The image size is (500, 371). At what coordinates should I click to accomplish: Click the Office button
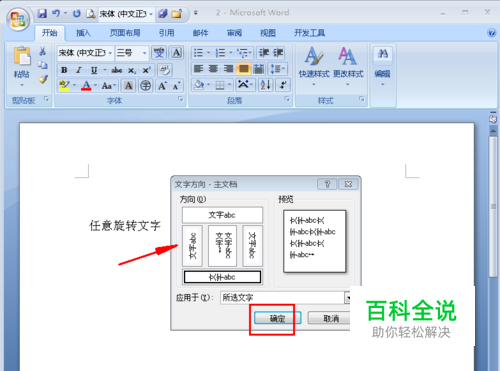18,19
